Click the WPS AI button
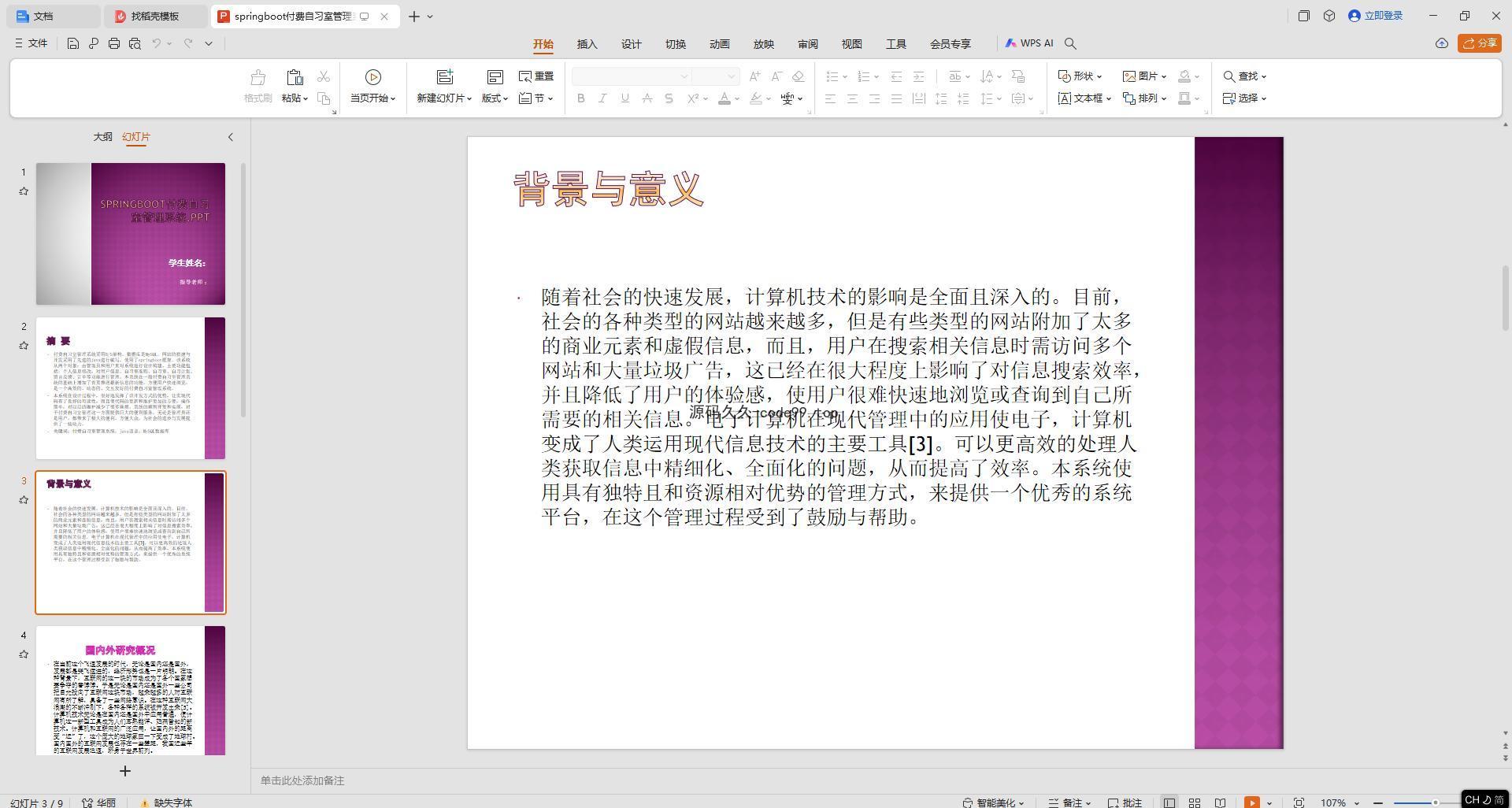 click(1029, 43)
